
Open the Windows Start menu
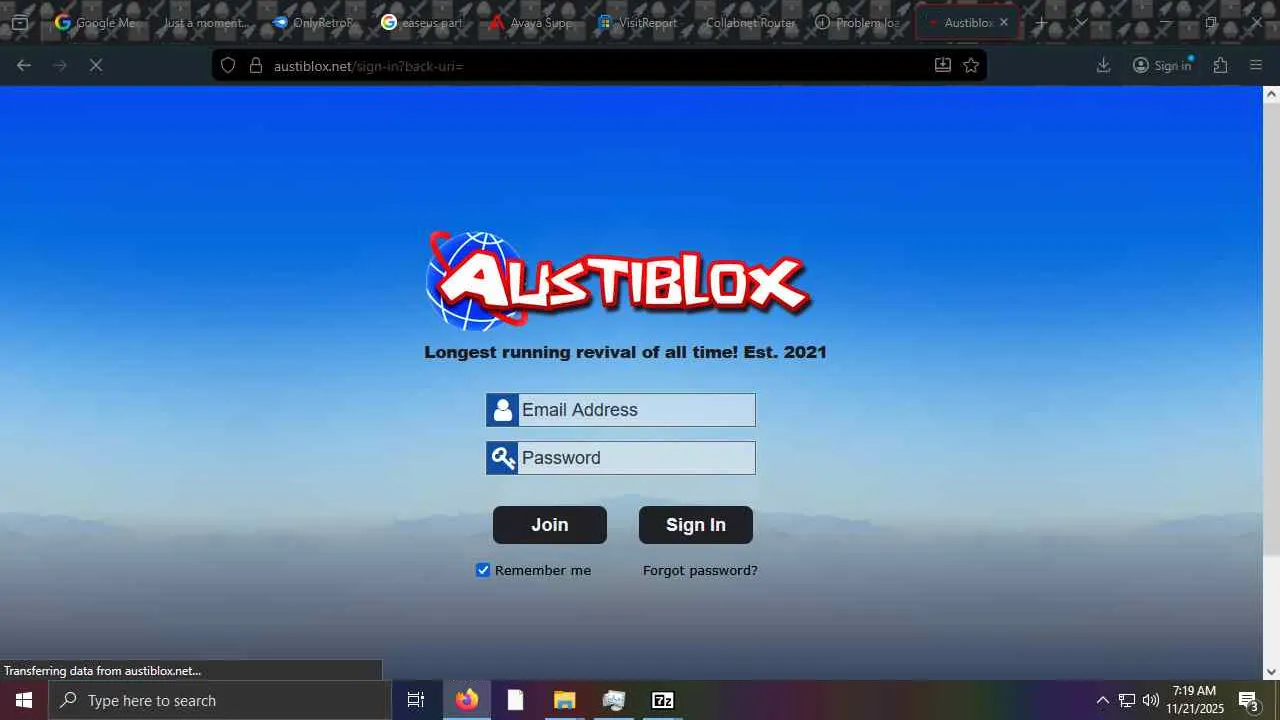pyautogui.click(x=24, y=700)
